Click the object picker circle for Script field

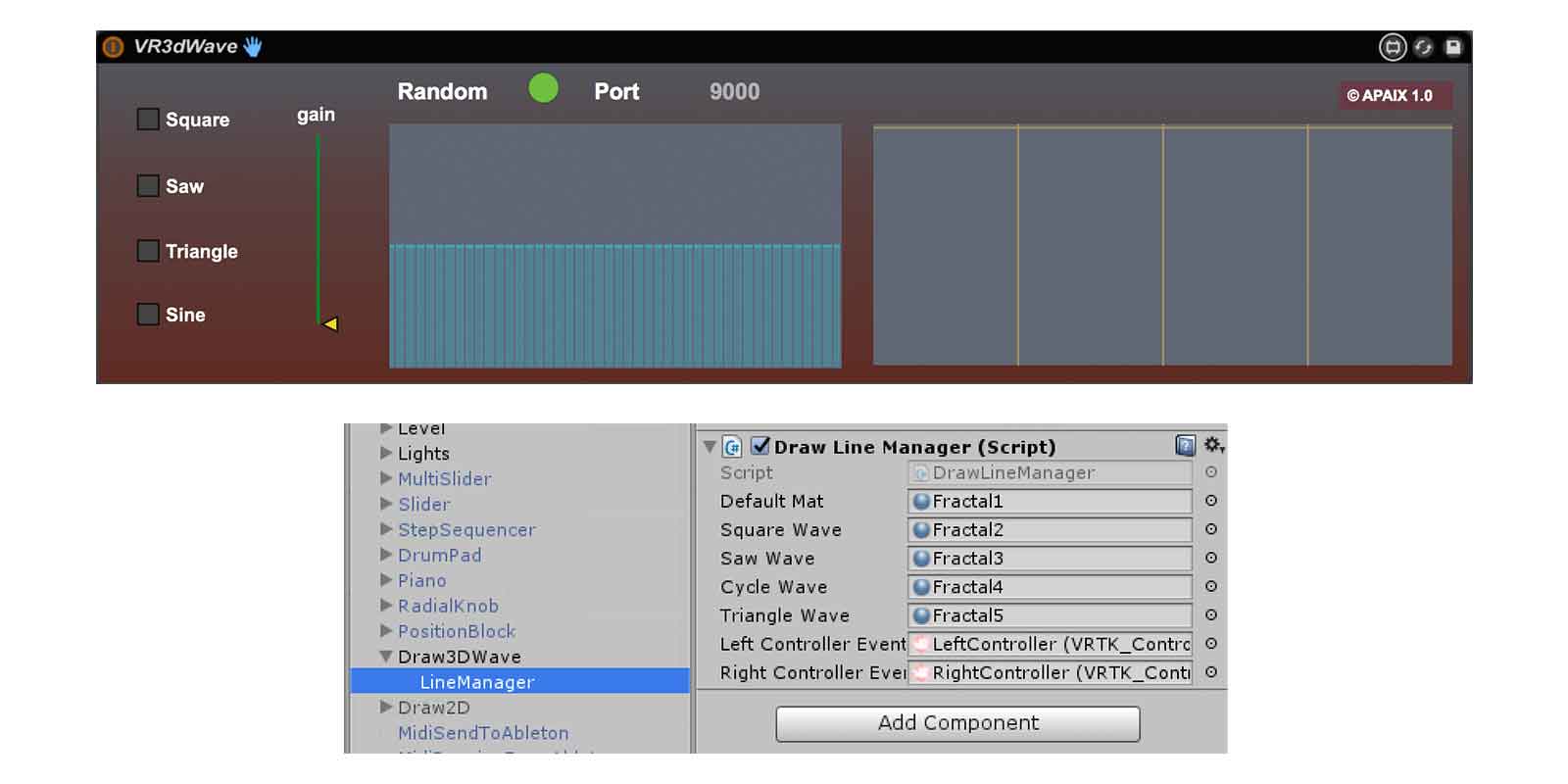(1211, 472)
